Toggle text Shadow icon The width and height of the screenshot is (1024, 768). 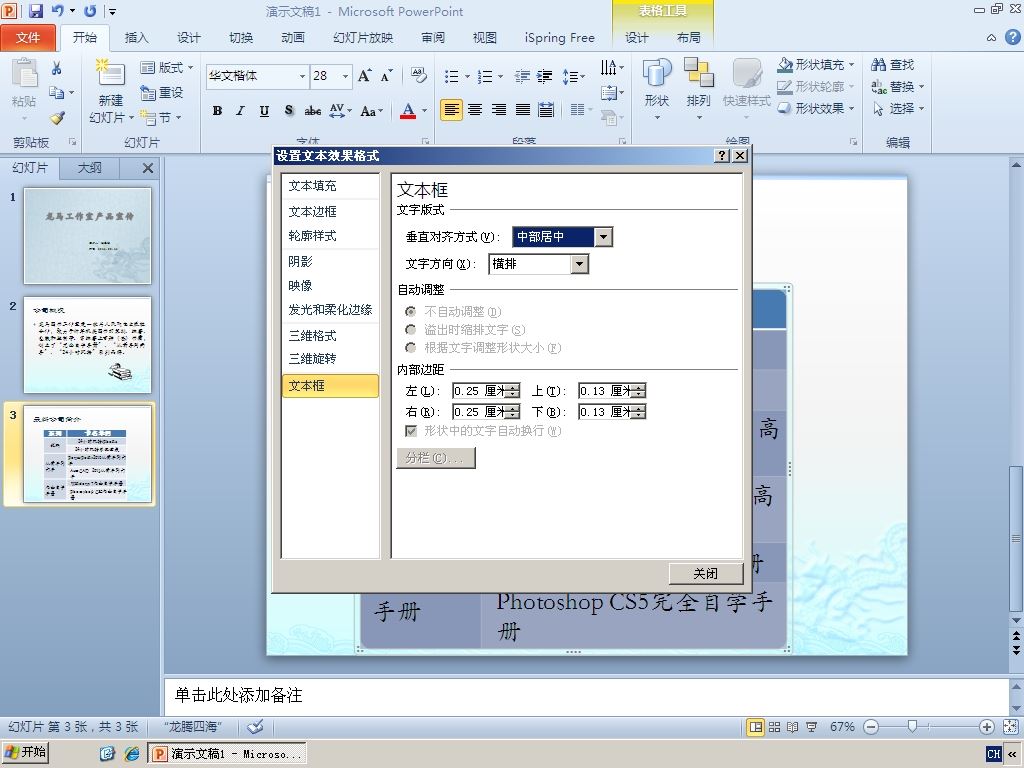289,111
